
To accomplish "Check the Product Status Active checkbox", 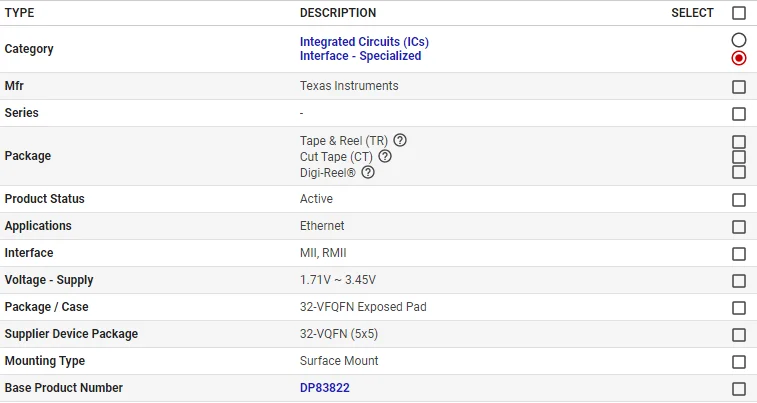I will pos(739,200).
